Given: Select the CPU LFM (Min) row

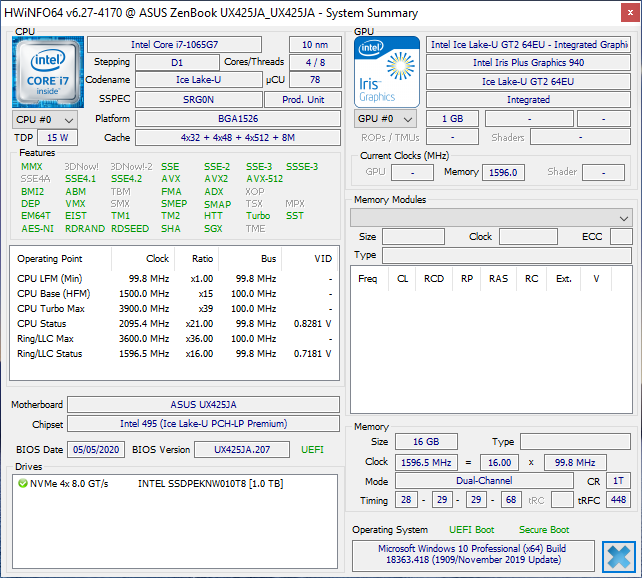Looking at the screenshot, I should point(174,279).
